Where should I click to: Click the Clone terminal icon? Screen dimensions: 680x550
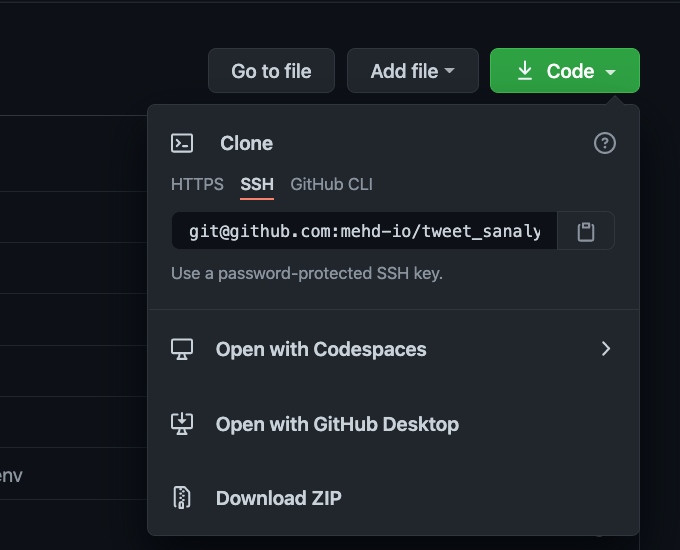click(x=182, y=143)
